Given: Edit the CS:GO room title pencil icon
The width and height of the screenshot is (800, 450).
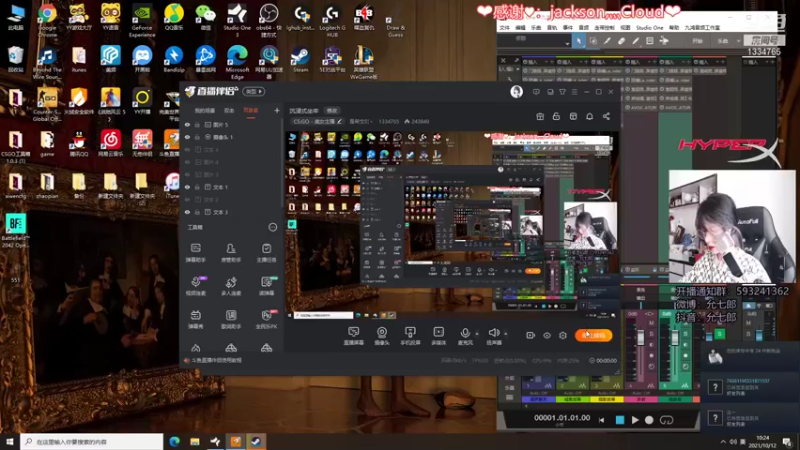Looking at the screenshot, I should click(339, 121).
